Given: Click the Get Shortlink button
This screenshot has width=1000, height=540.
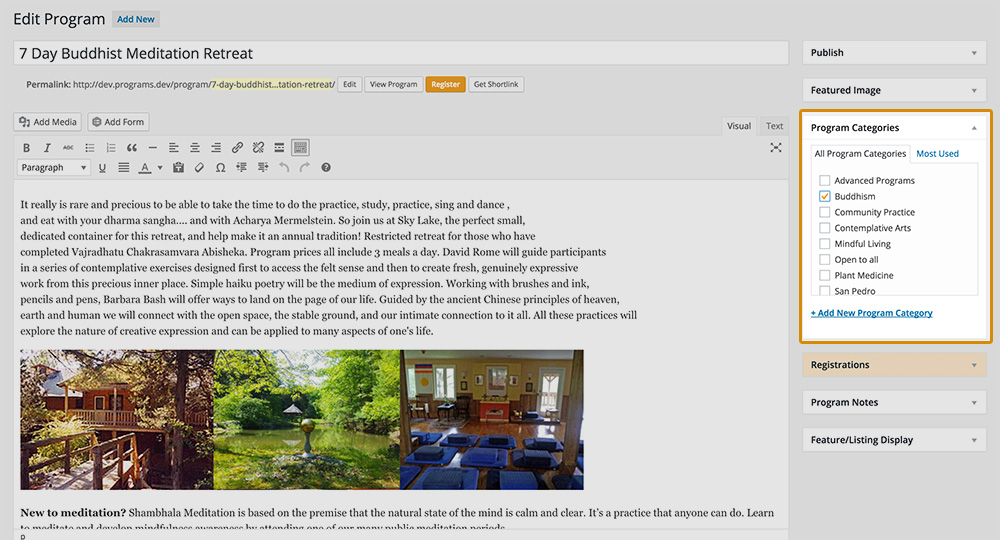Looking at the screenshot, I should pyautogui.click(x=496, y=84).
